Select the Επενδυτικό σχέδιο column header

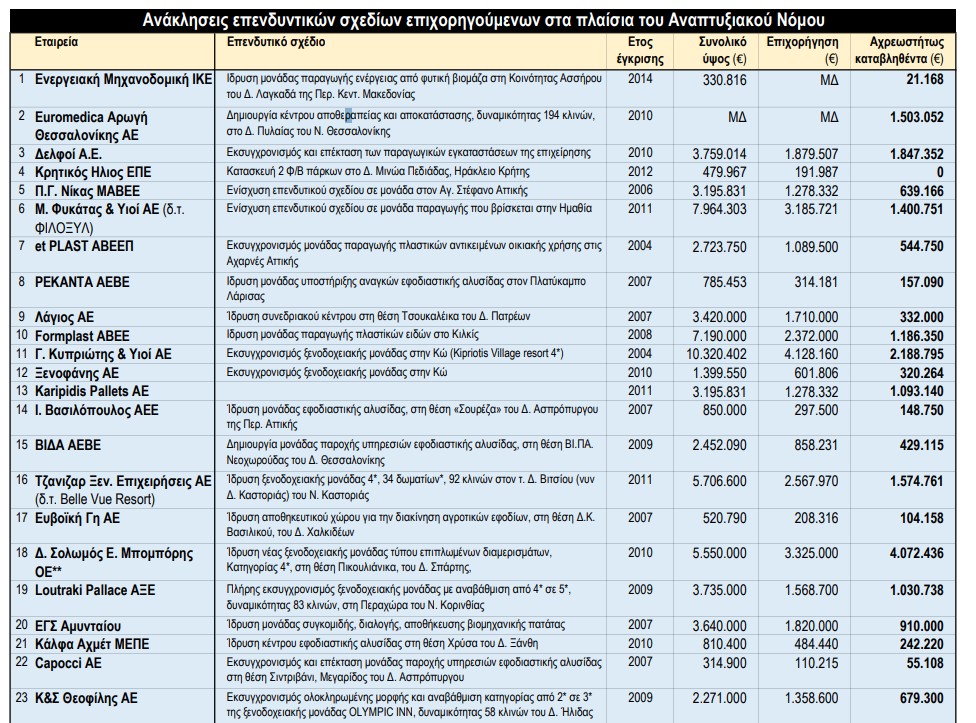tap(266, 44)
